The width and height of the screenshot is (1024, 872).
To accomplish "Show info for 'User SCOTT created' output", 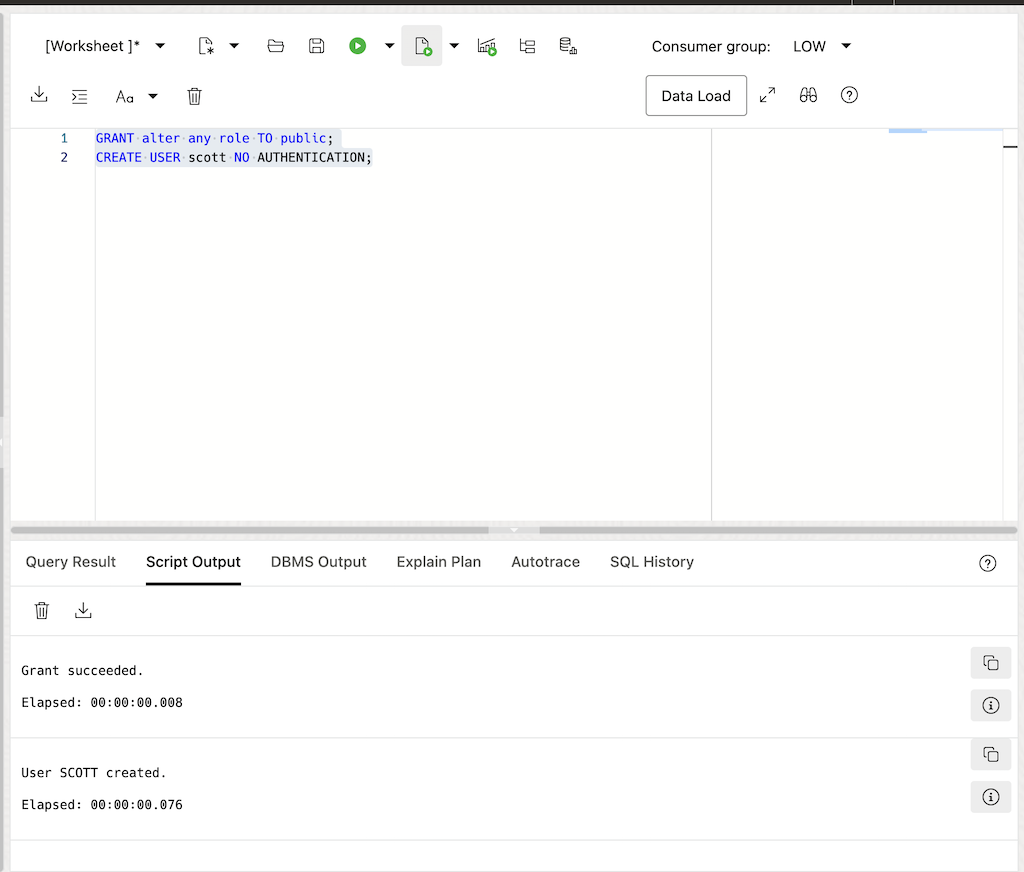I will [991, 797].
